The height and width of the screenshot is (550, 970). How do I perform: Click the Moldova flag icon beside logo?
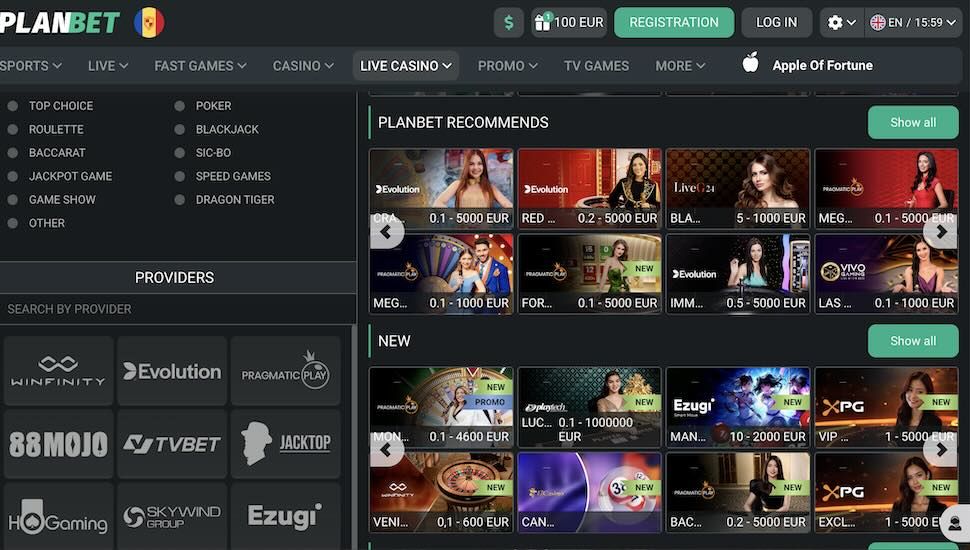pyautogui.click(x=149, y=22)
